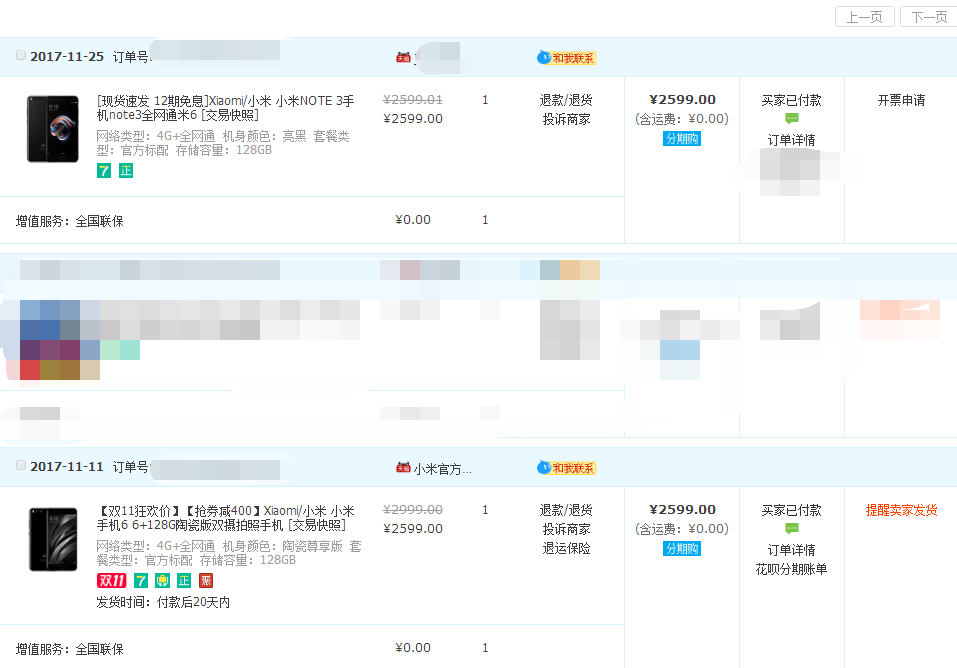Click green shield badge under 小米手机6 item
The width and height of the screenshot is (957, 668).
coord(162,580)
